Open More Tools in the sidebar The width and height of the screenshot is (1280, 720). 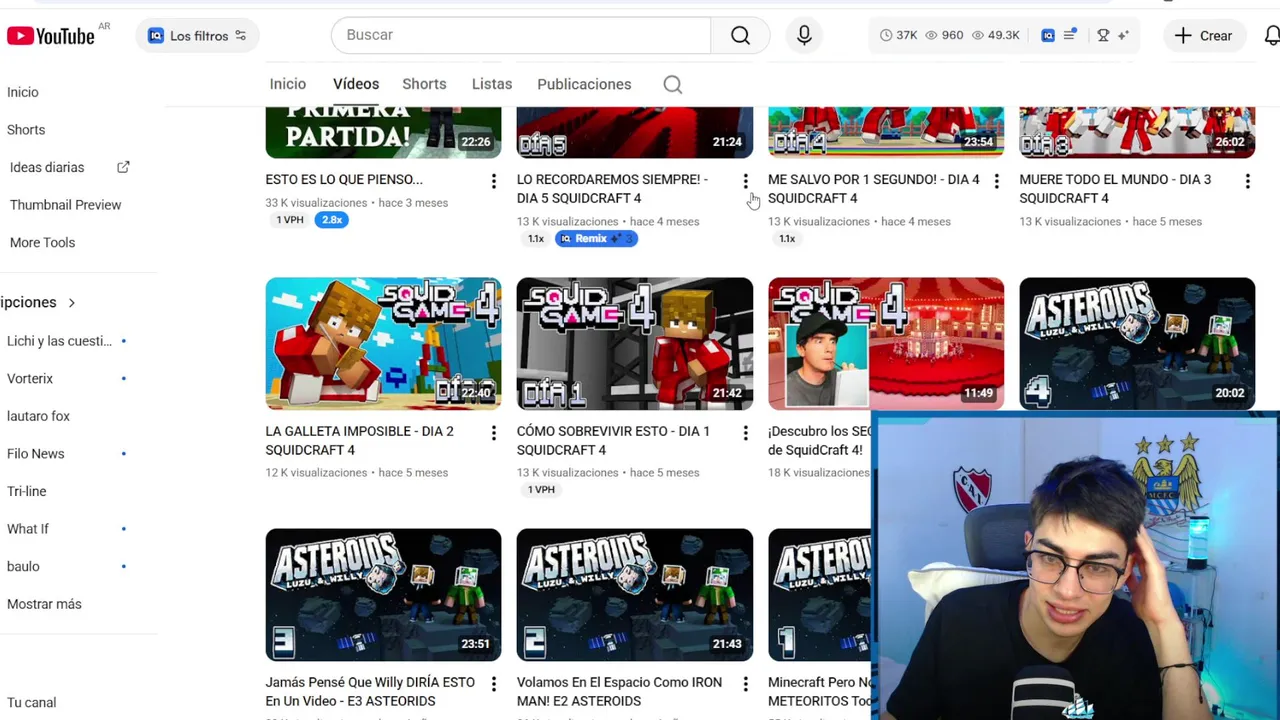point(42,242)
